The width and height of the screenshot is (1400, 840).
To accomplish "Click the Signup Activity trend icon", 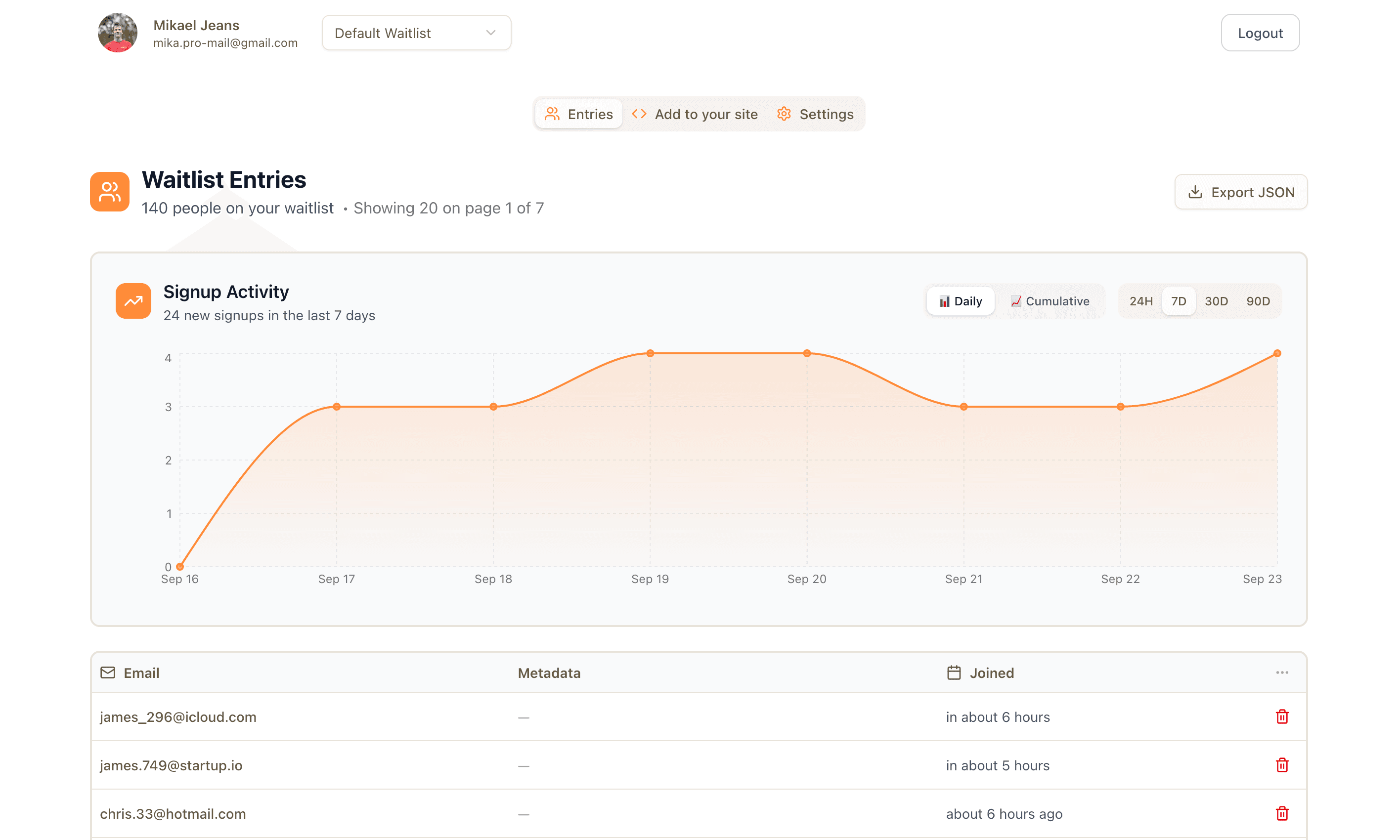I will click(x=133, y=301).
